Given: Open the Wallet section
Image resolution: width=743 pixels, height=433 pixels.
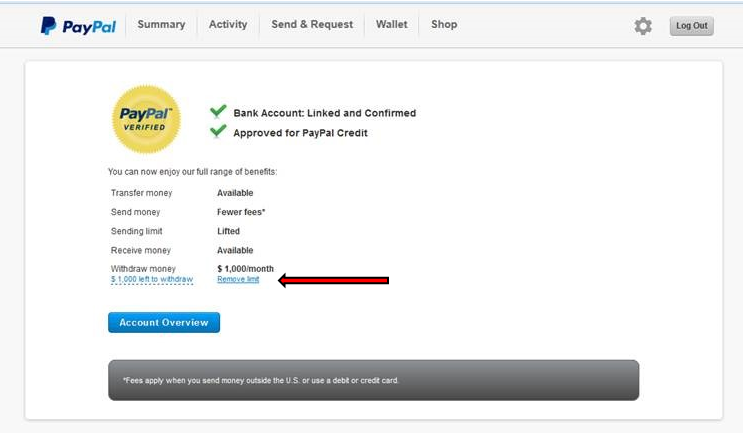Looking at the screenshot, I should tap(392, 25).
